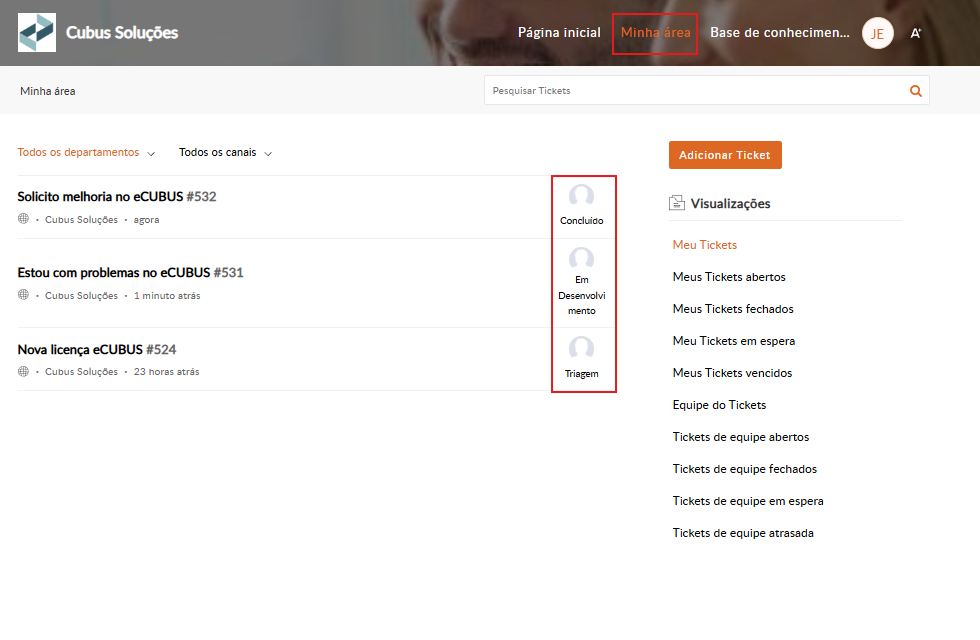Screen dimensions: 980x640
Task: Select Meus Tickets abertos view
Action: point(729,277)
